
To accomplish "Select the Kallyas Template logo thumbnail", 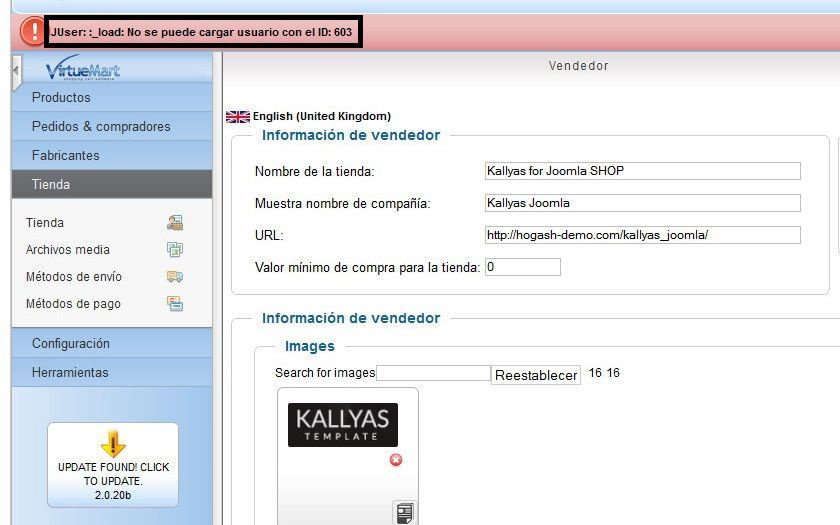I will 343,425.
